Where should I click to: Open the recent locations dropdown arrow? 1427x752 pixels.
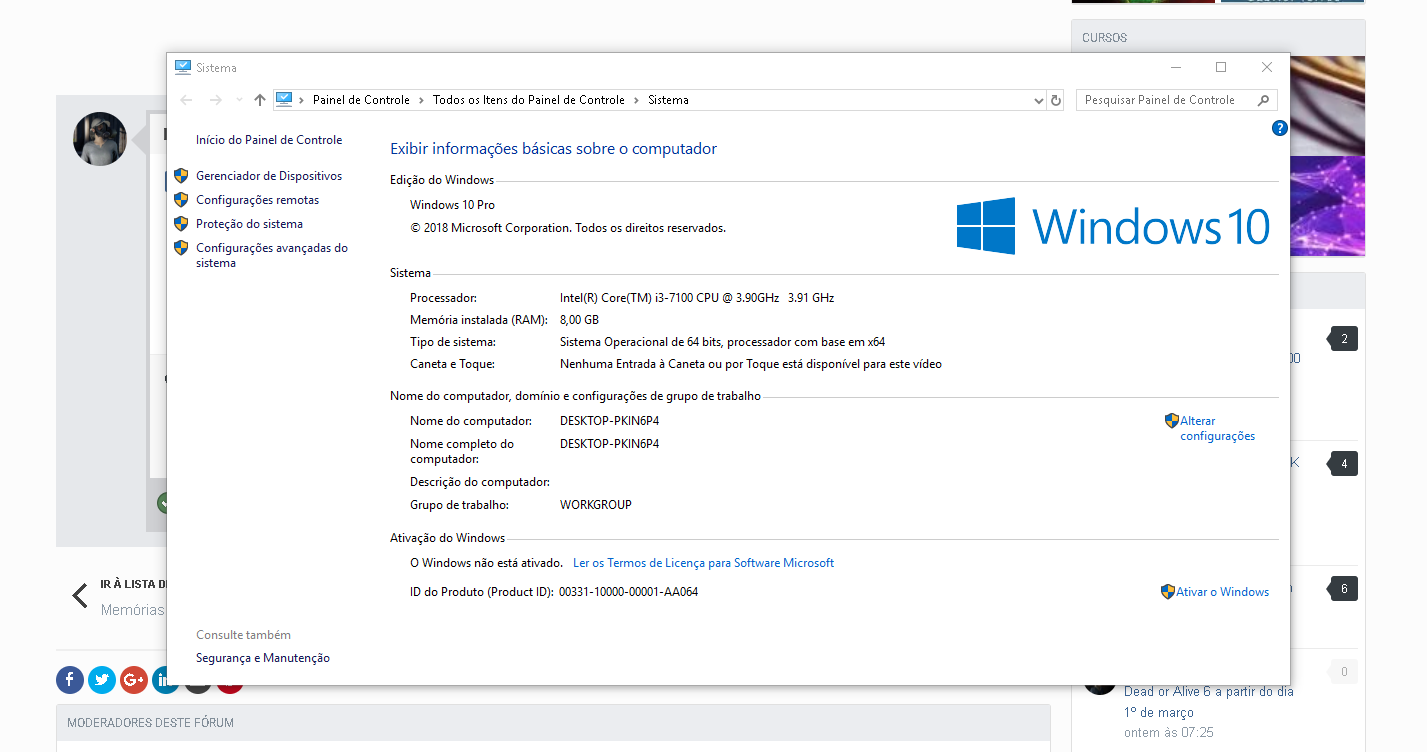click(239, 100)
